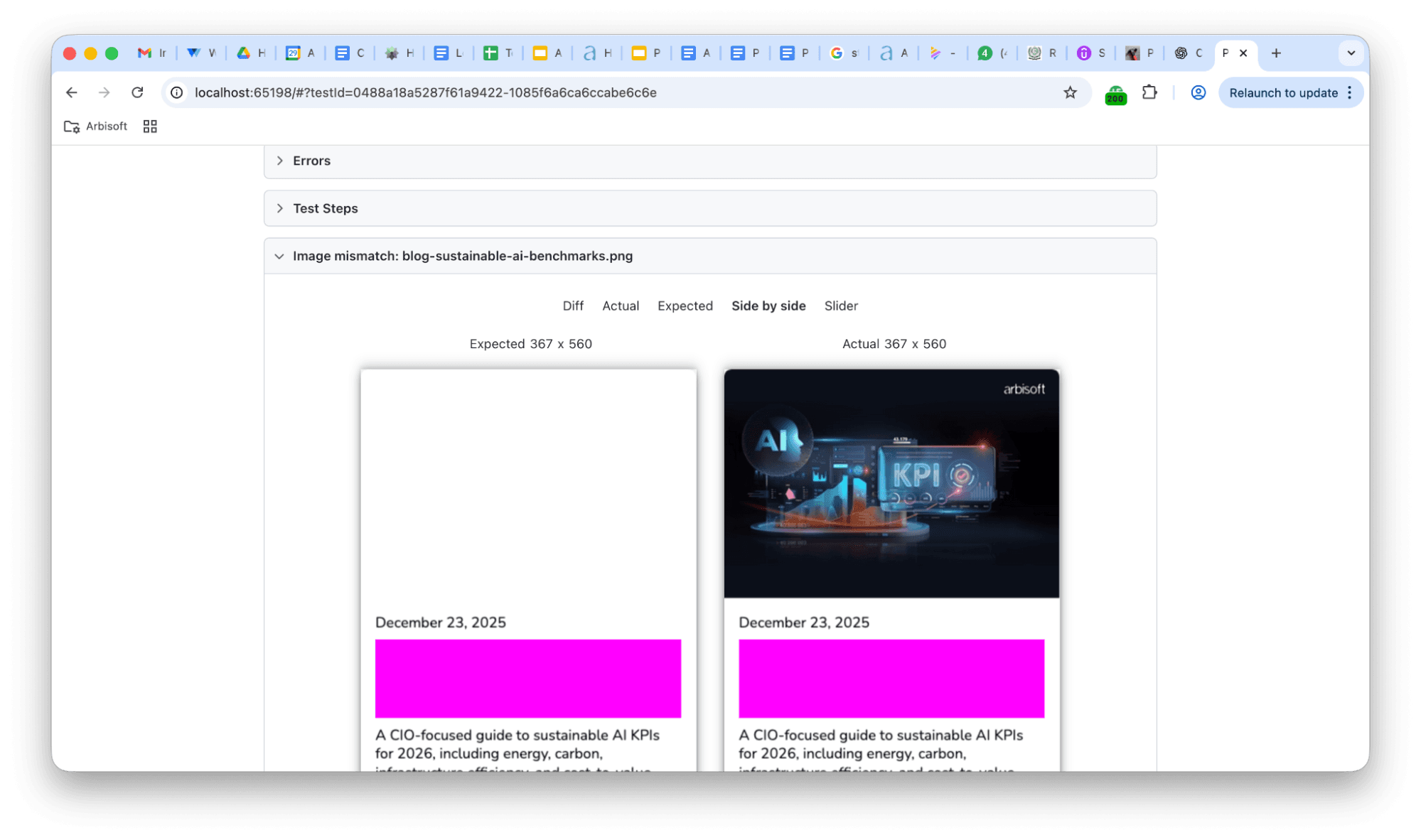
Task: Open the Arbisoft bookmarks folder
Action: click(x=96, y=126)
